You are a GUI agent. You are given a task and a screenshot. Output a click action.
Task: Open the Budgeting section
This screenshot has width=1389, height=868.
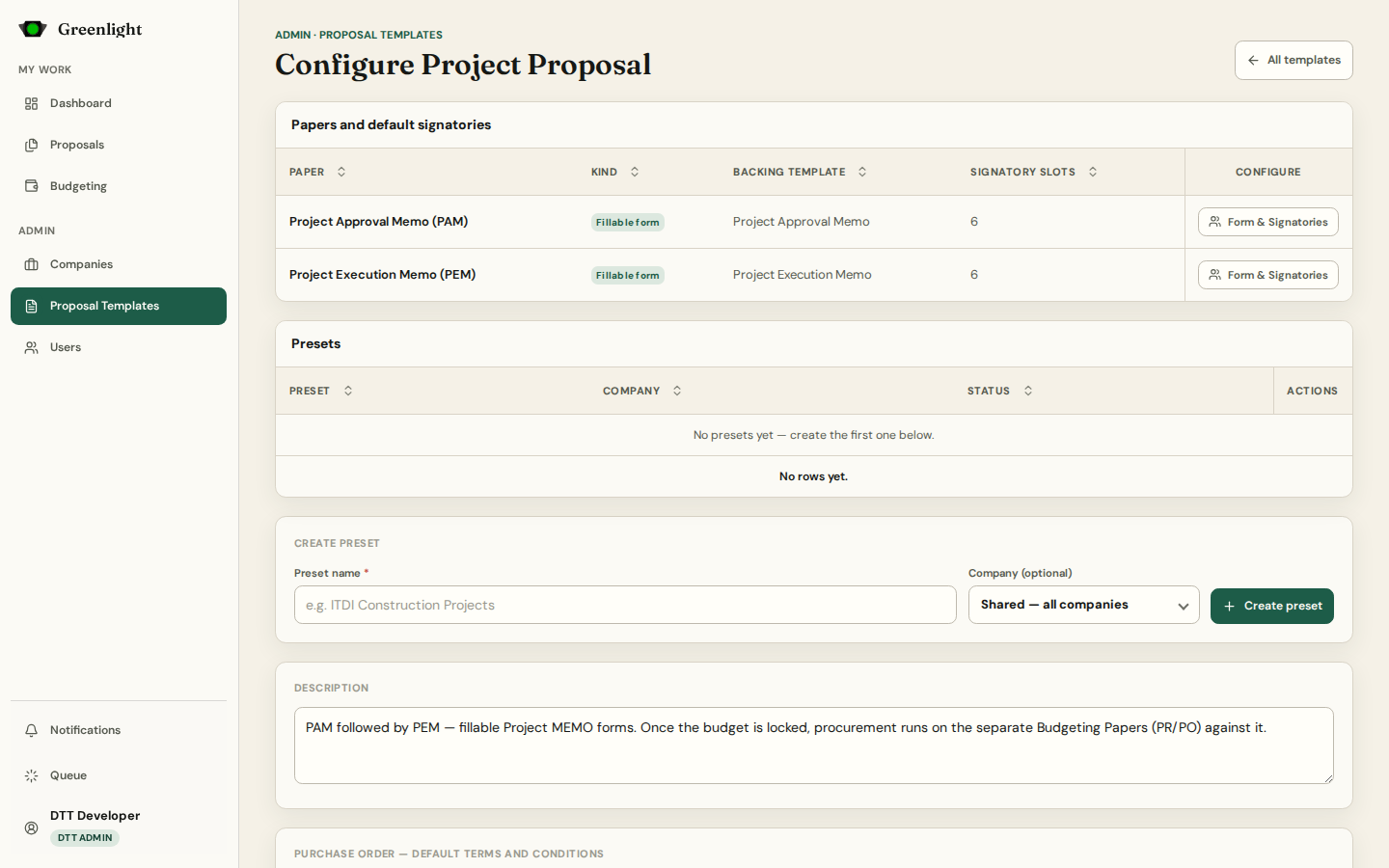coord(119,186)
